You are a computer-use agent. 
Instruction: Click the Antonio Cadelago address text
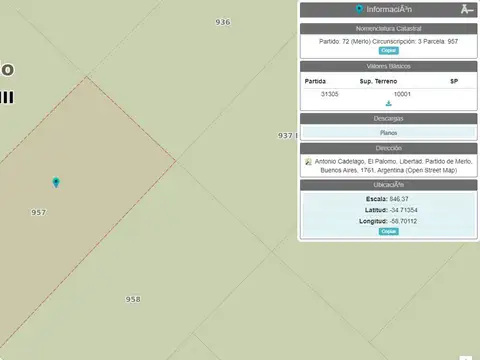(393, 166)
